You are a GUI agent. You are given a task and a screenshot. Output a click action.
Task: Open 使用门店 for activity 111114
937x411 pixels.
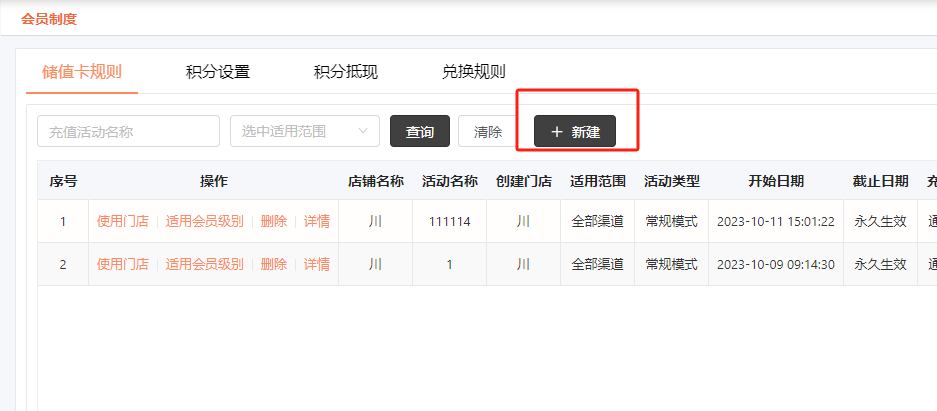coord(123,222)
